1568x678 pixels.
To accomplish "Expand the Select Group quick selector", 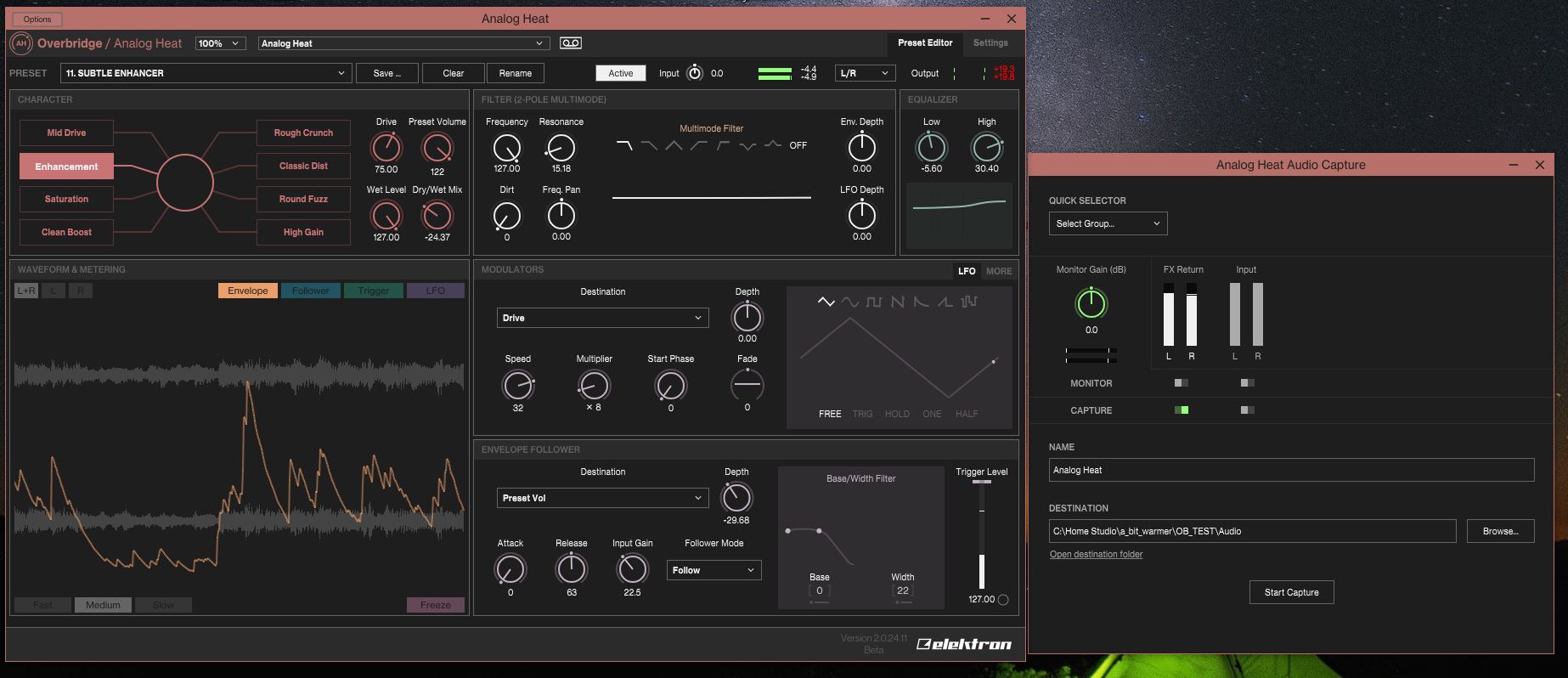I will 1108,223.
